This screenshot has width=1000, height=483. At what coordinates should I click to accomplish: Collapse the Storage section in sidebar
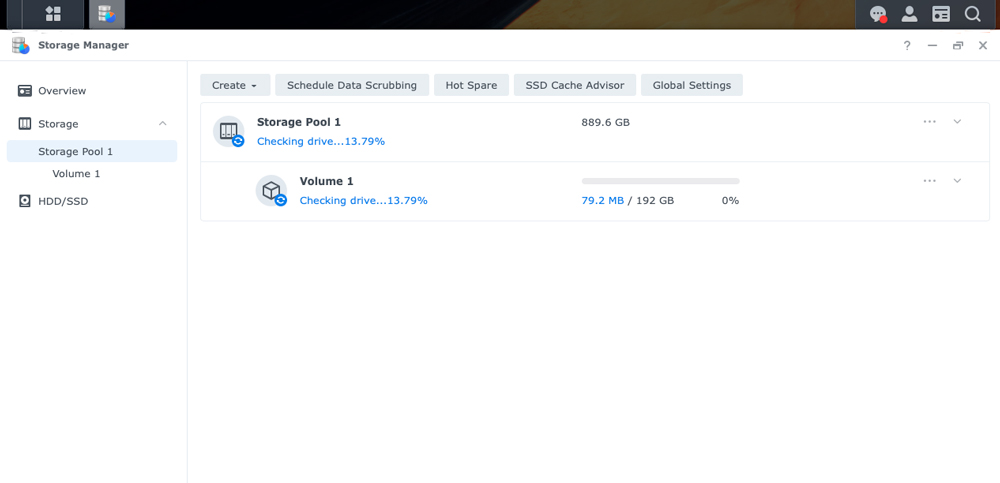click(x=163, y=124)
